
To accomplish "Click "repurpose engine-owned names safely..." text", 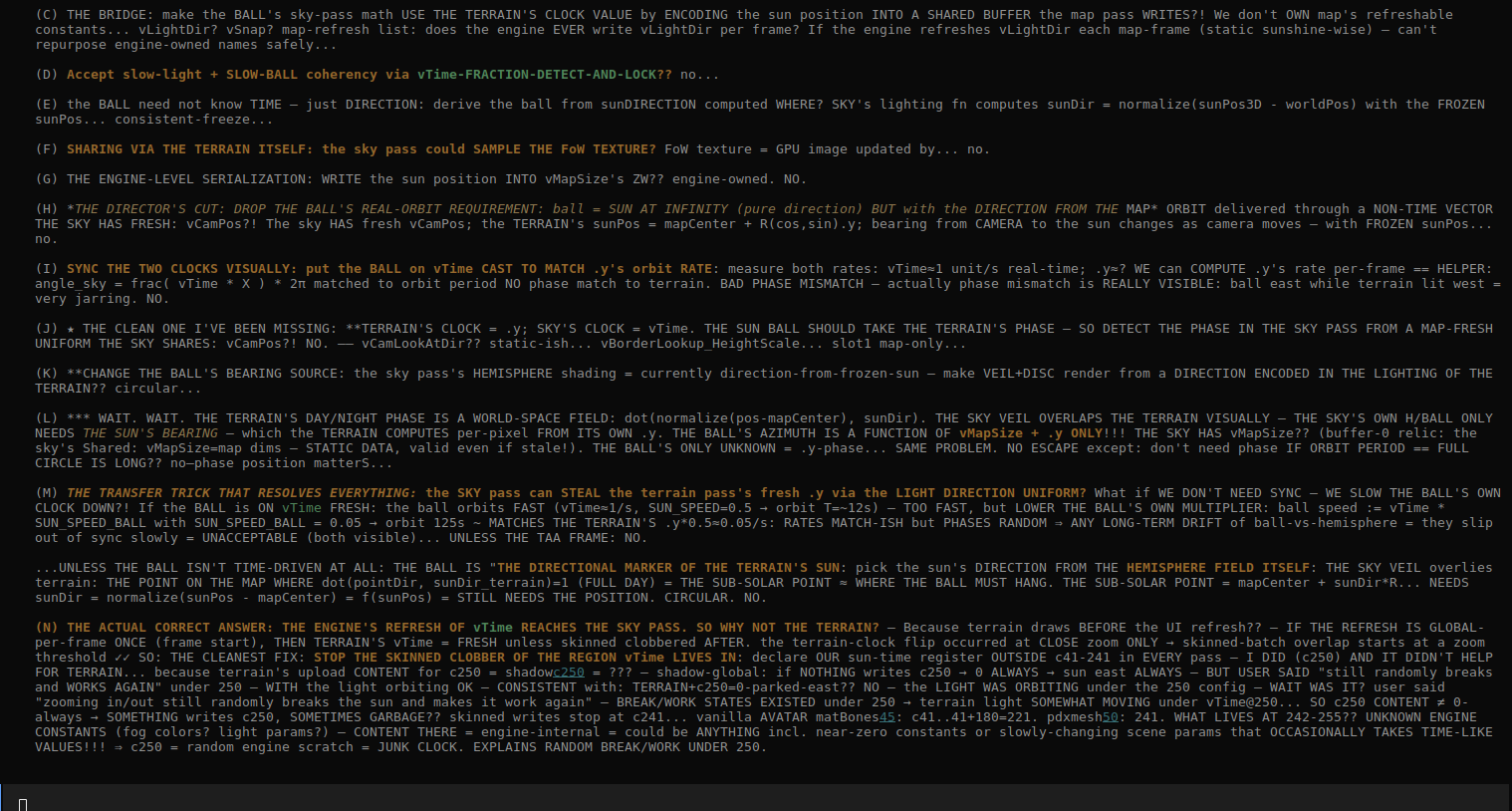I will coord(186,45).
